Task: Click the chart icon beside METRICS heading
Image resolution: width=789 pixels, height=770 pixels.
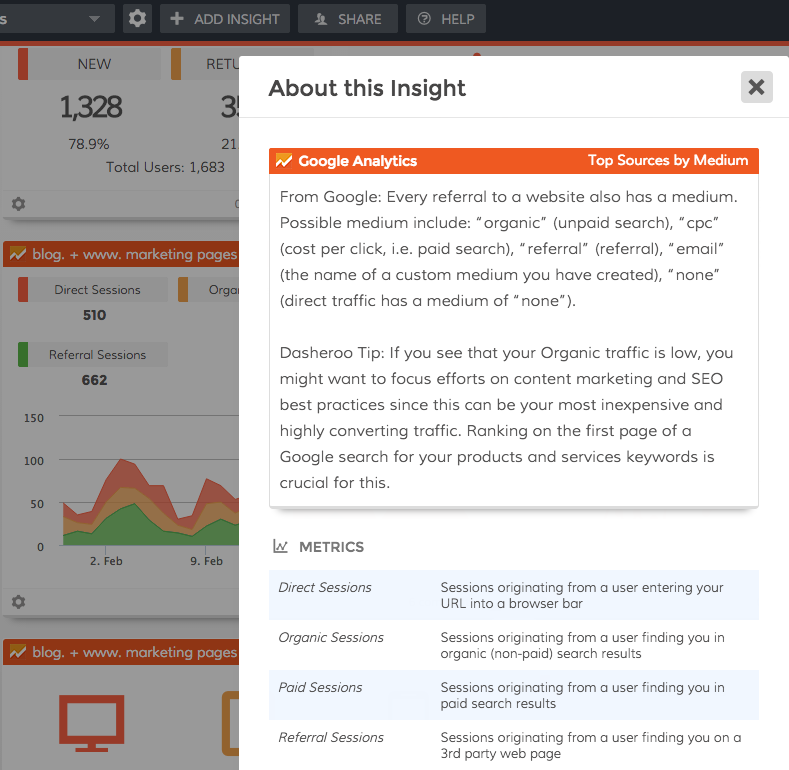Action: 281,547
